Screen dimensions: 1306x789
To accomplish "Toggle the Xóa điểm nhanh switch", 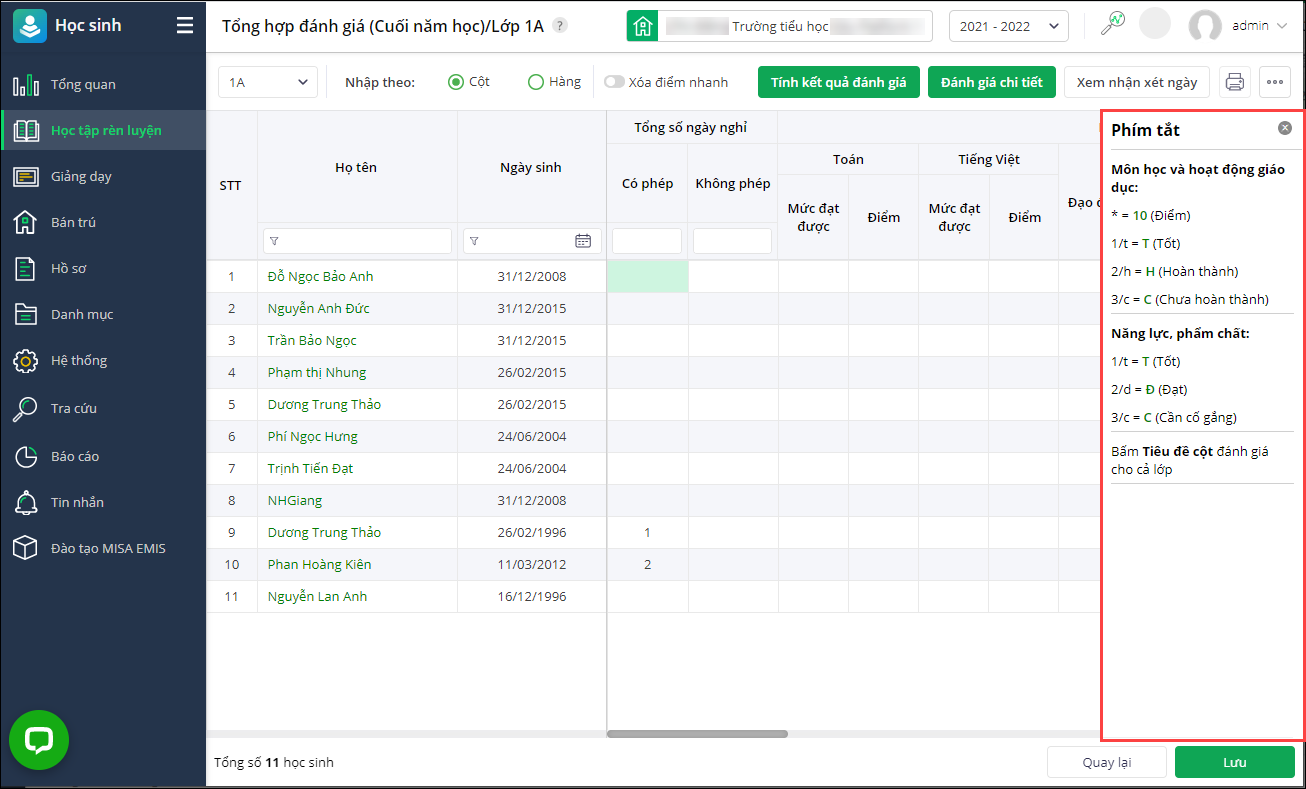I will point(614,82).
